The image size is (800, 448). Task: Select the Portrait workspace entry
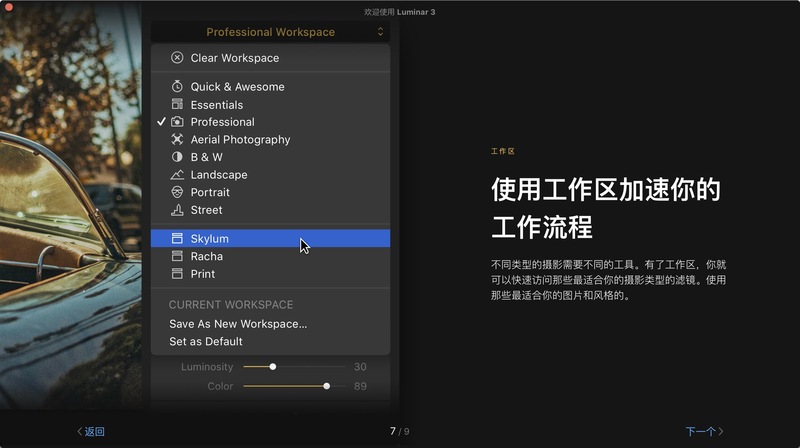pyautogui.click(x=270, y=192)
